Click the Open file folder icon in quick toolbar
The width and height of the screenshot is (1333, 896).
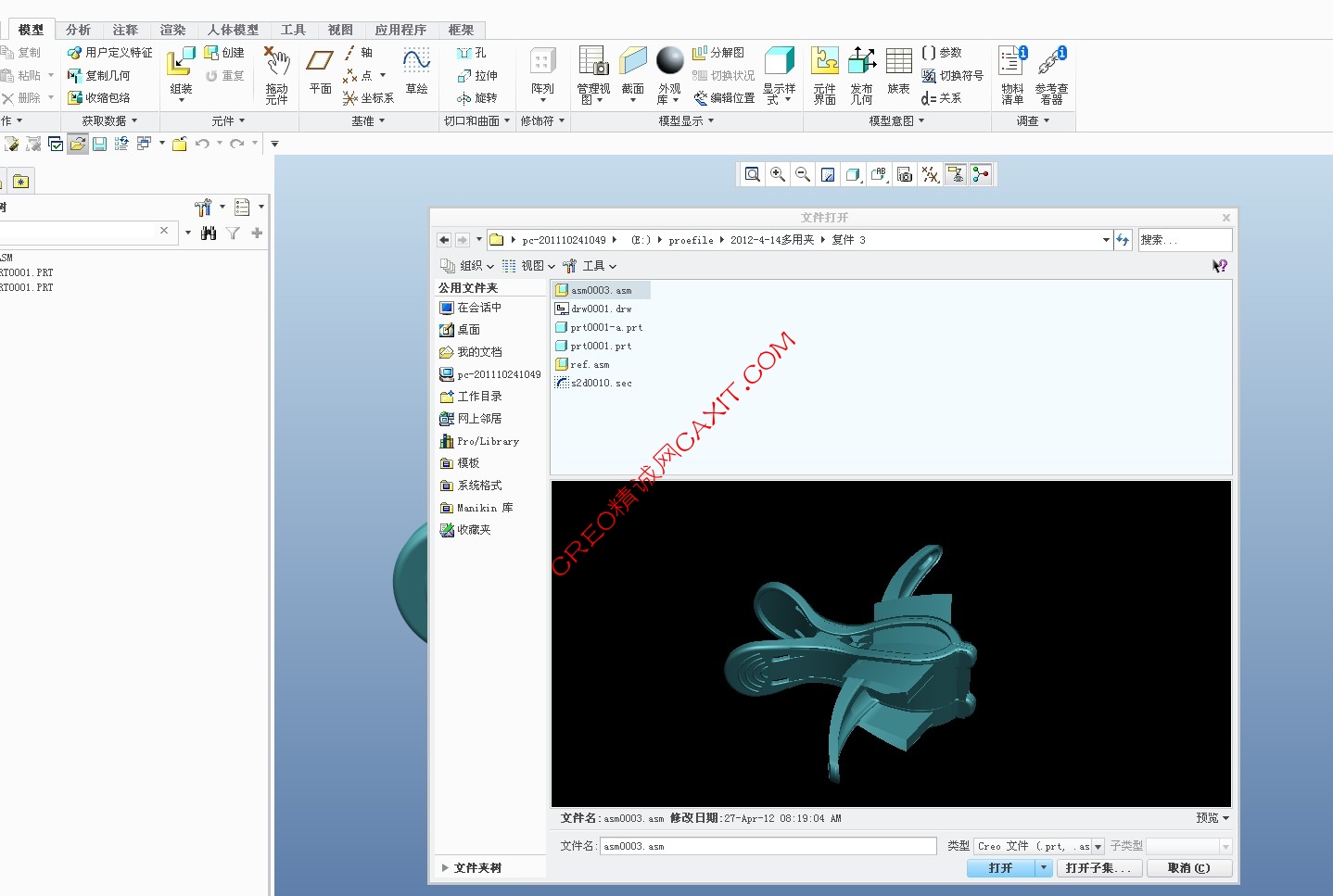click(78, 144)
